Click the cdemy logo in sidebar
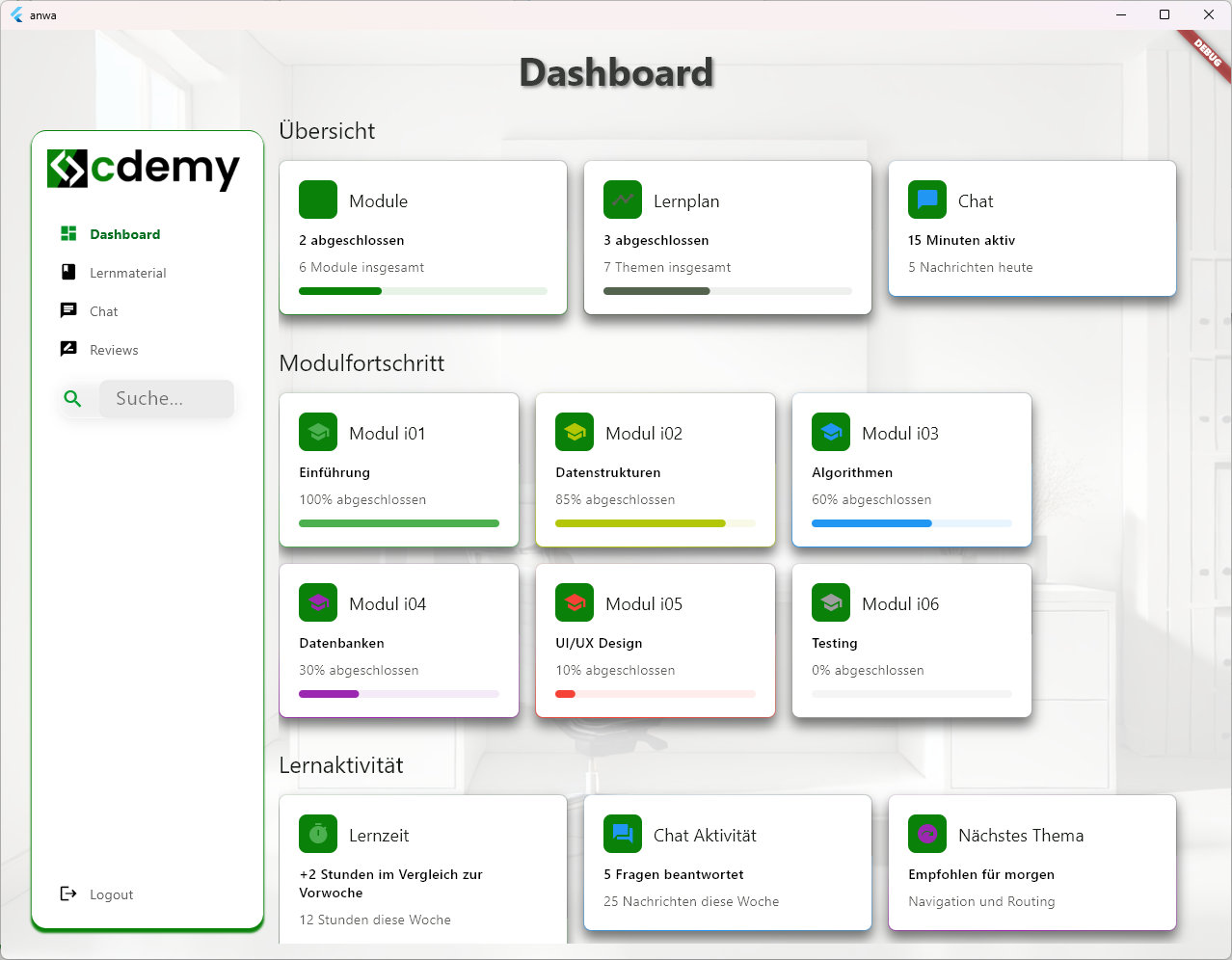Screen dimensions: 1232x960 click(144, 169)
